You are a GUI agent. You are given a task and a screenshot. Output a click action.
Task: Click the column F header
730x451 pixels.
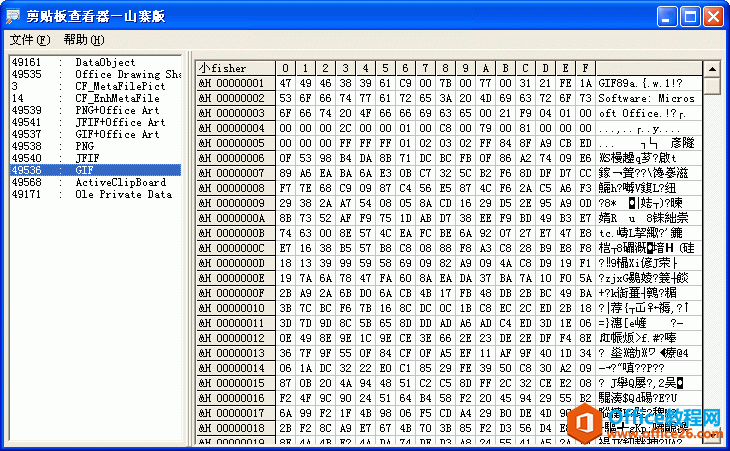point(586,68)
